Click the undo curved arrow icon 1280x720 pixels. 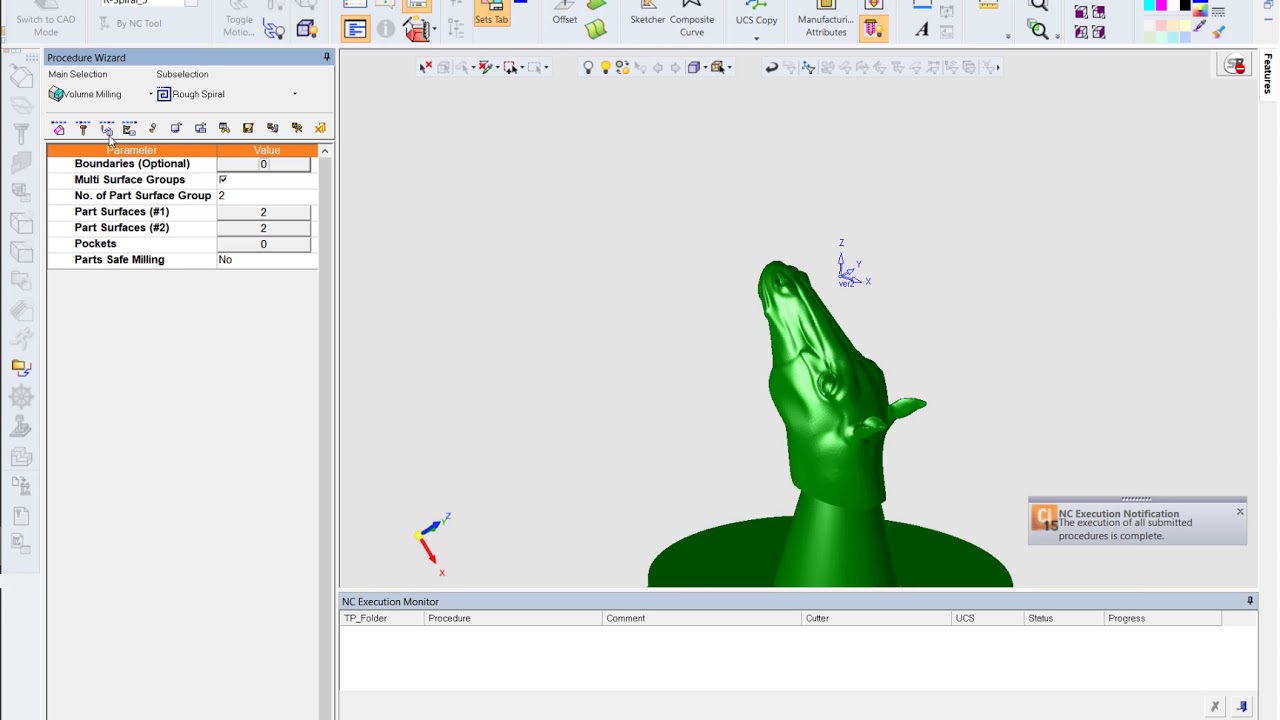771,68
